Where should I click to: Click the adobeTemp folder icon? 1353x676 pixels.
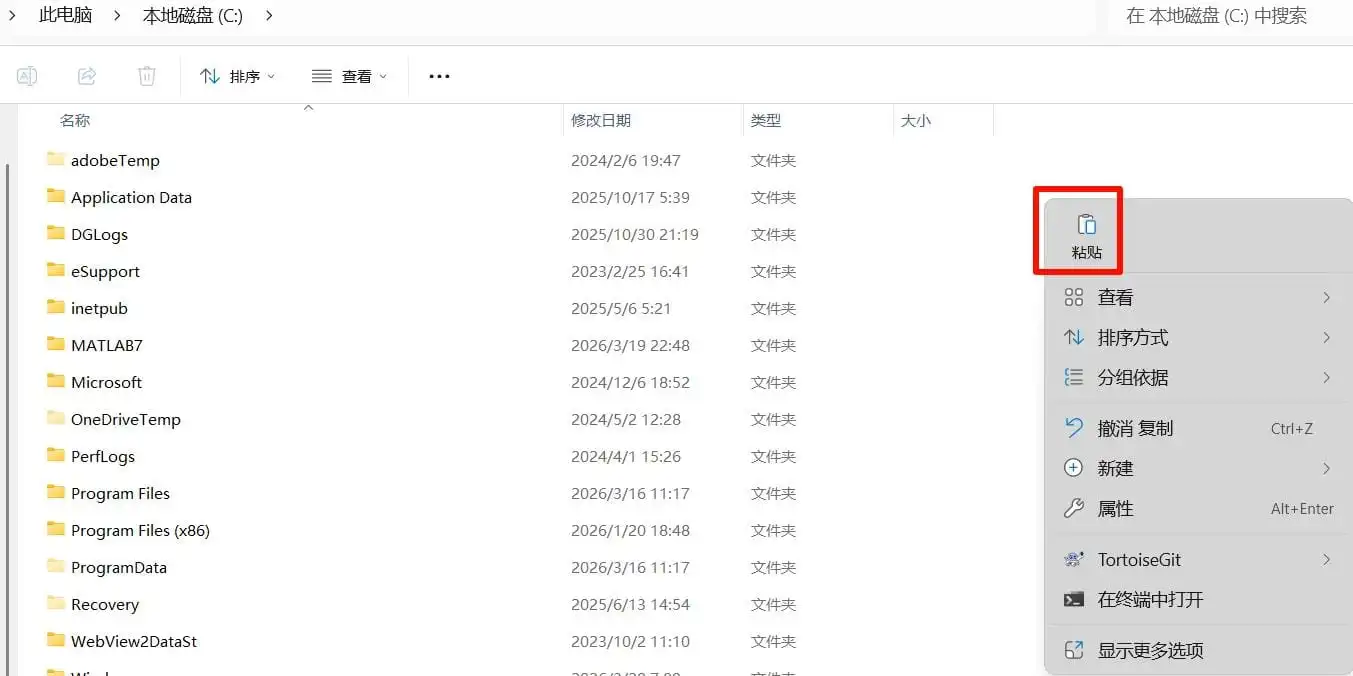pos(56,159)
